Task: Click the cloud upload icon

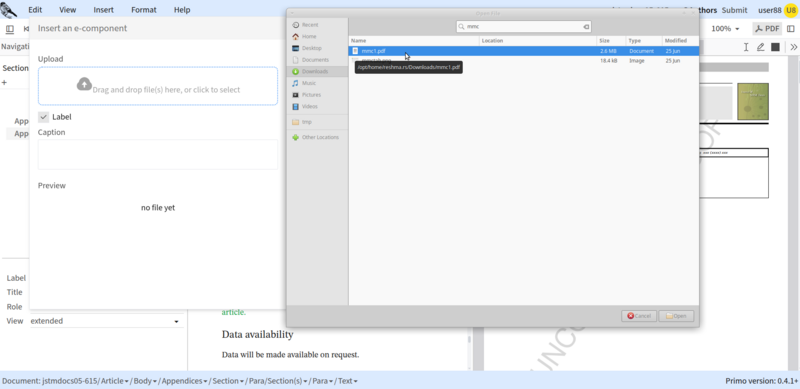Action: click(x=84, y=84)
